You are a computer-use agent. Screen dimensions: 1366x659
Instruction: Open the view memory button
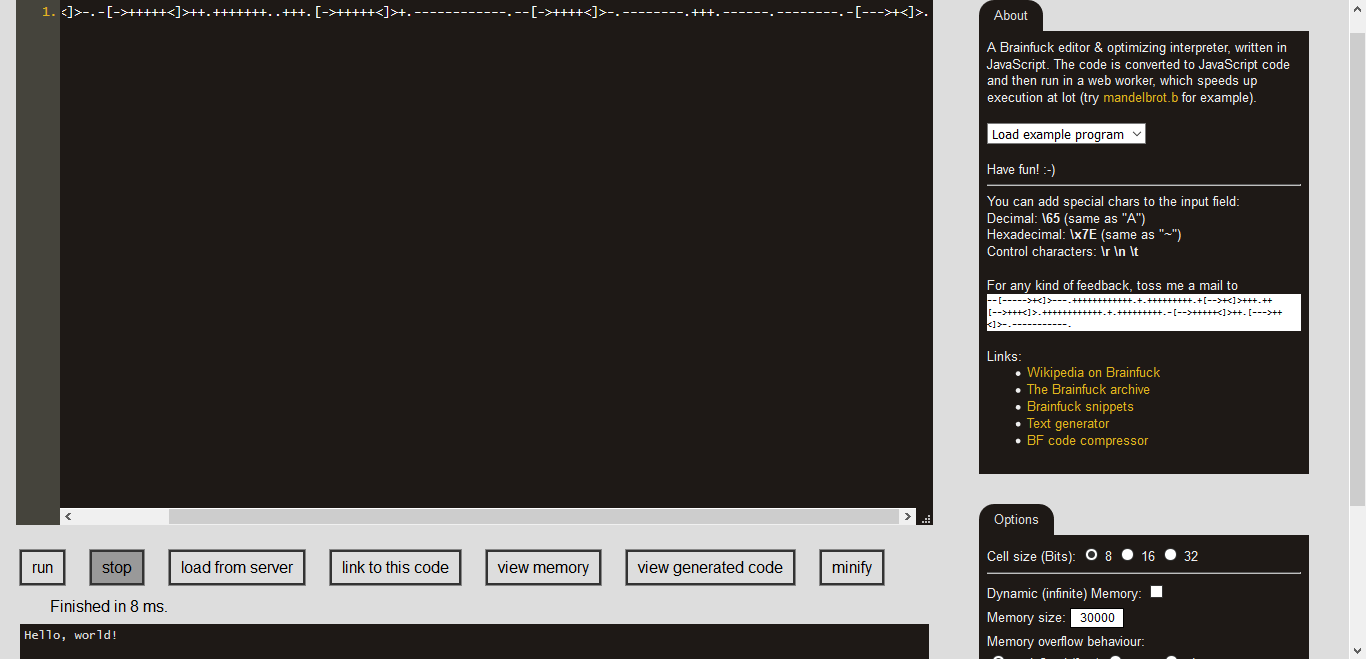(543, 568)
